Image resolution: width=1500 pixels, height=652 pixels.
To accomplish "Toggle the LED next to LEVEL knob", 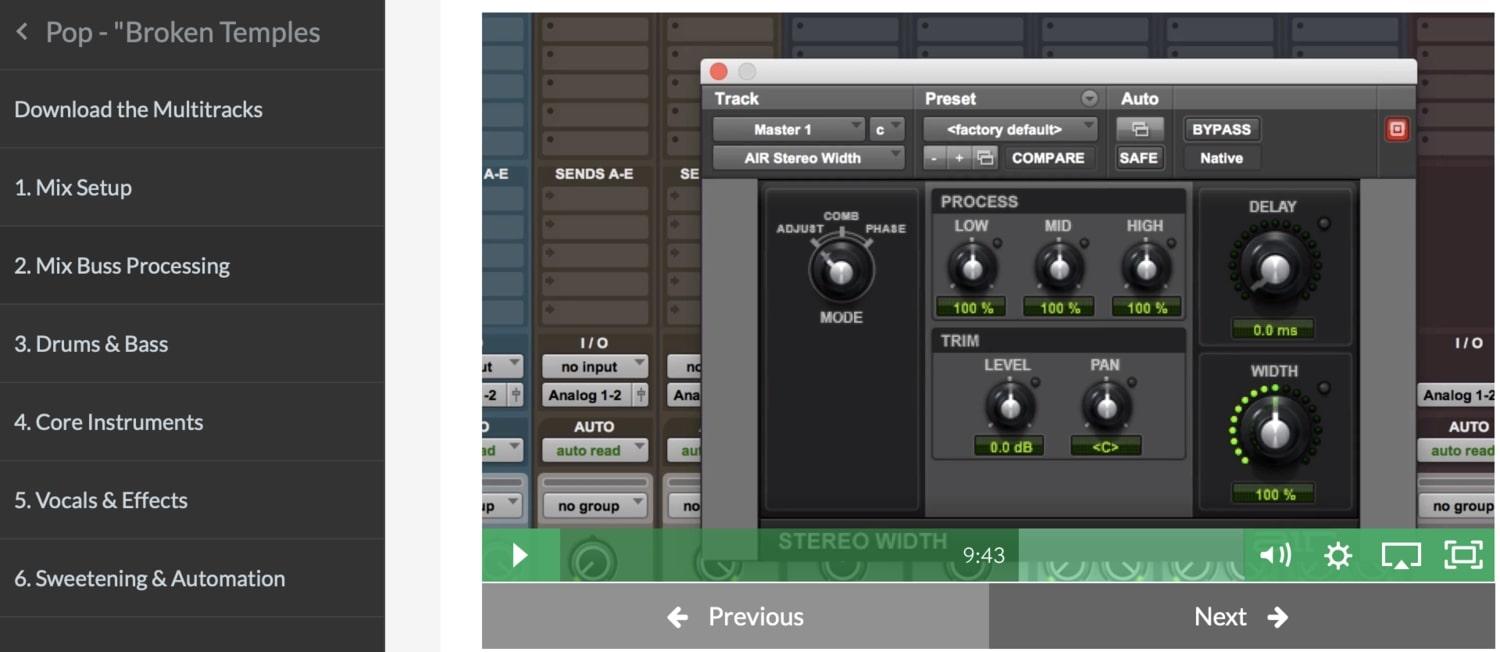I will click(1036, 382).
